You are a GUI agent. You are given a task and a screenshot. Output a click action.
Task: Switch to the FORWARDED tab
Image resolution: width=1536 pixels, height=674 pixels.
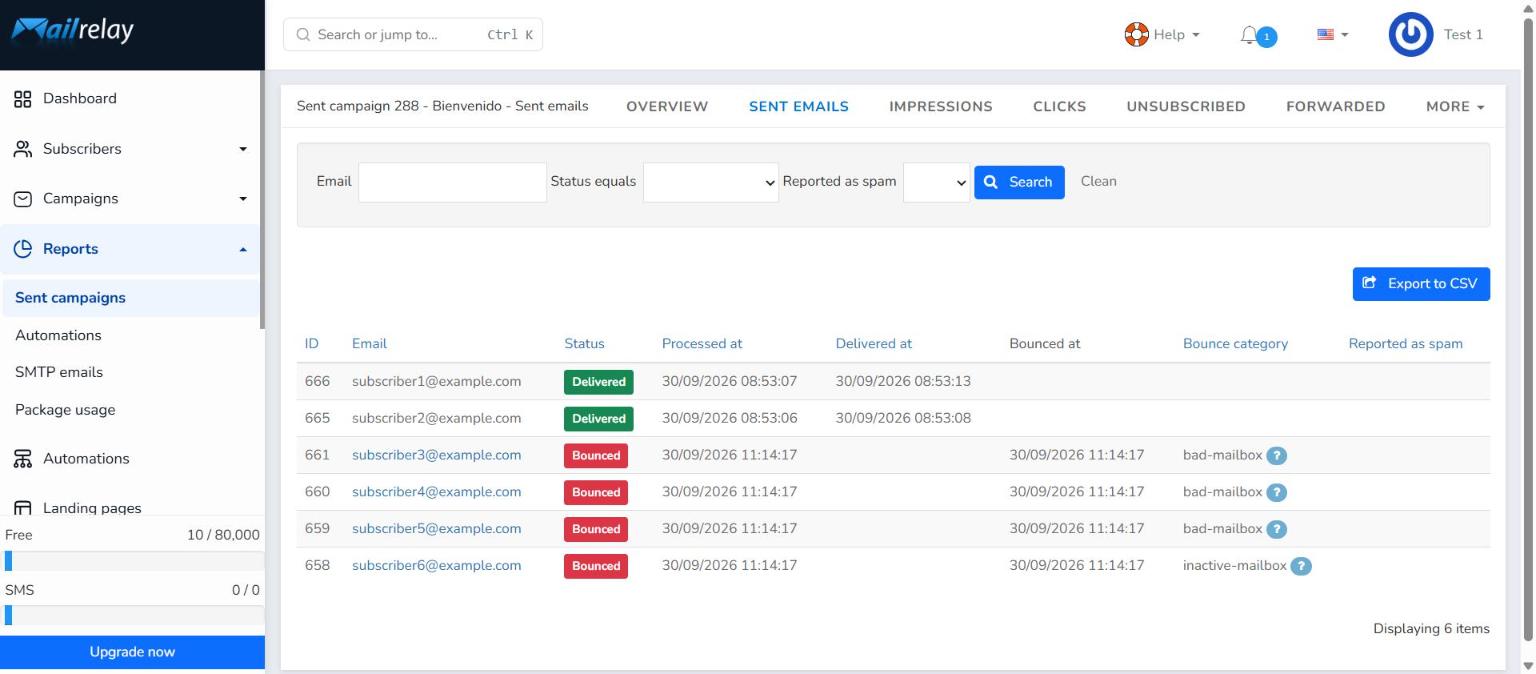[x=1336, y=107]
